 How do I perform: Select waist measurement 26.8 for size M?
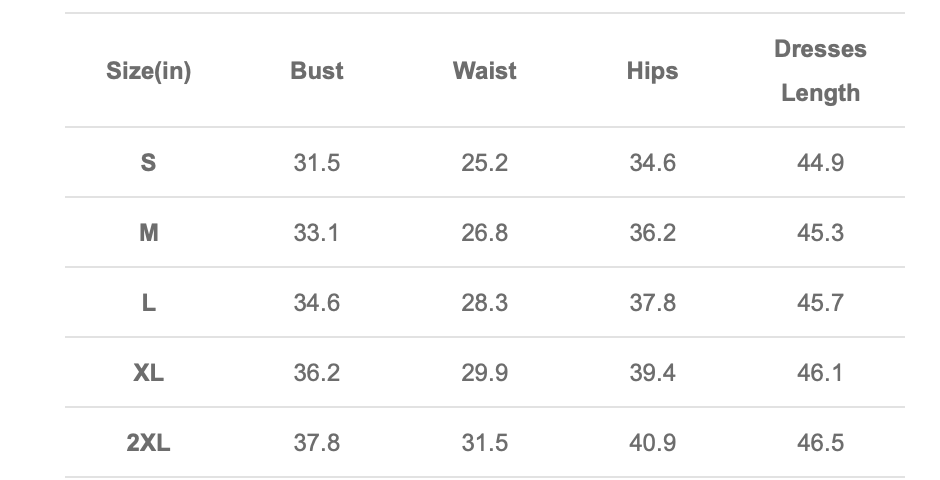click(x=484, y=233)
